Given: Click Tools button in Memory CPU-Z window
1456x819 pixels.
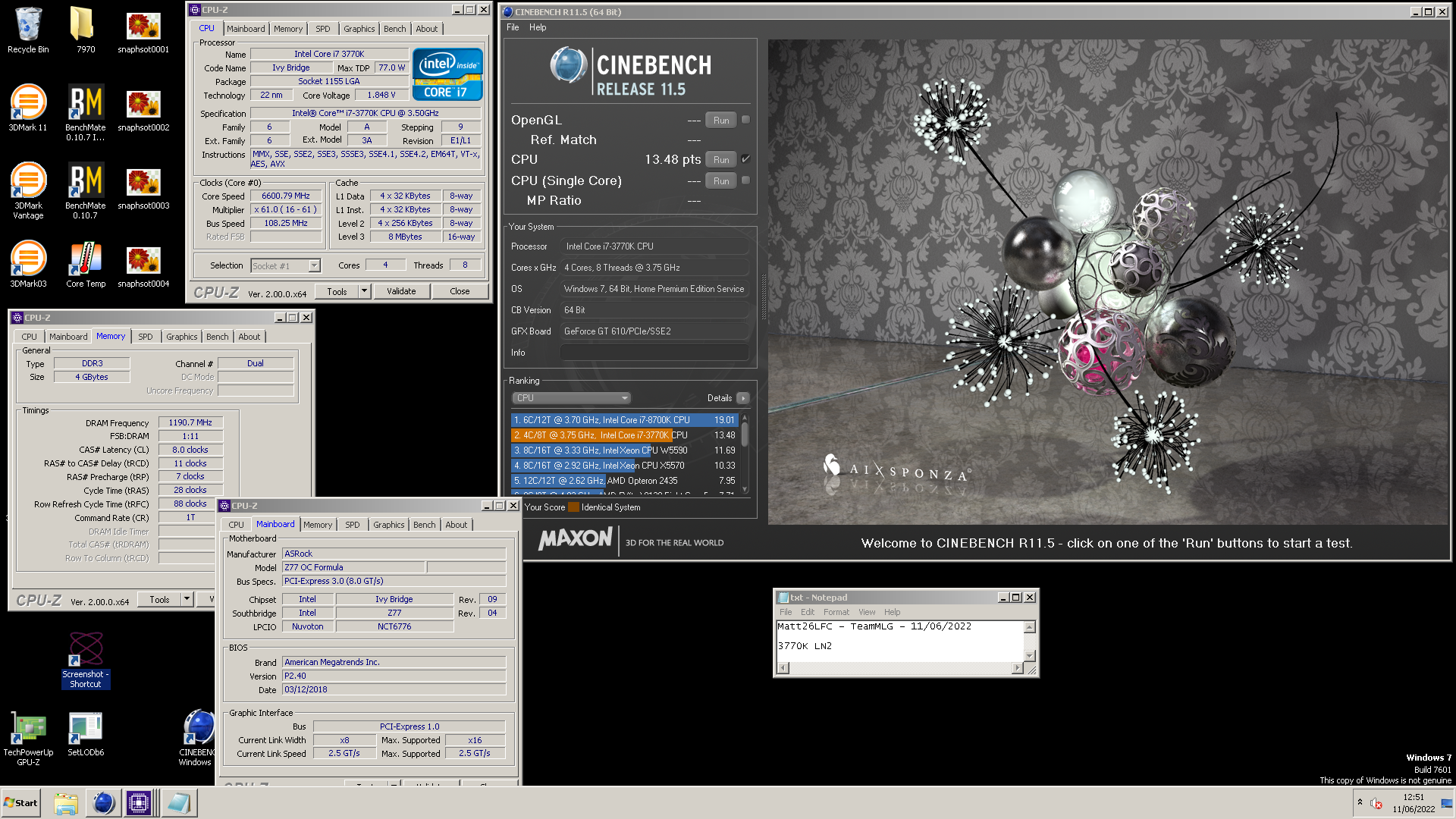Looking at the screenshot, I should point(160,599).
